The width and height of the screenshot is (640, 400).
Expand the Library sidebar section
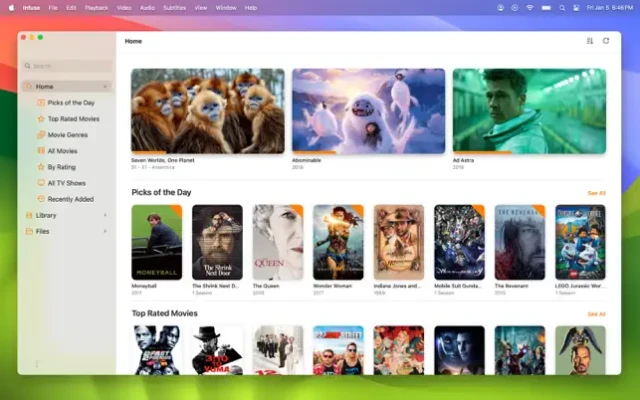(x=105, y=215)
